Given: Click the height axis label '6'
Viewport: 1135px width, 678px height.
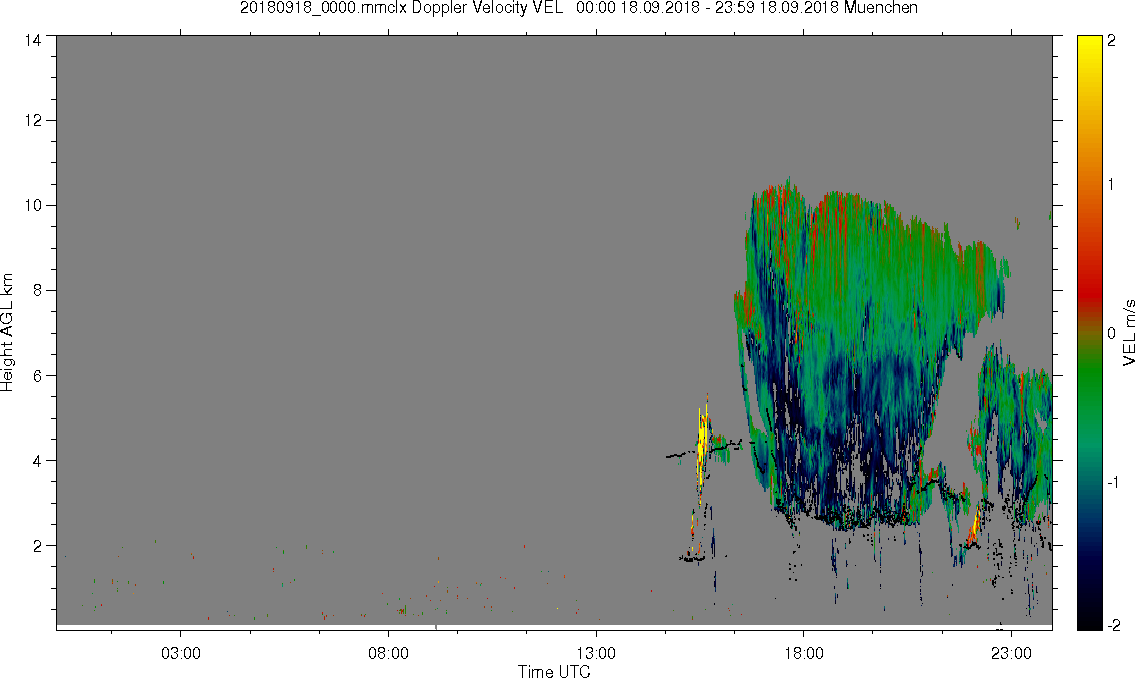Looking at the screenshot, I should (x=37, y=376).
